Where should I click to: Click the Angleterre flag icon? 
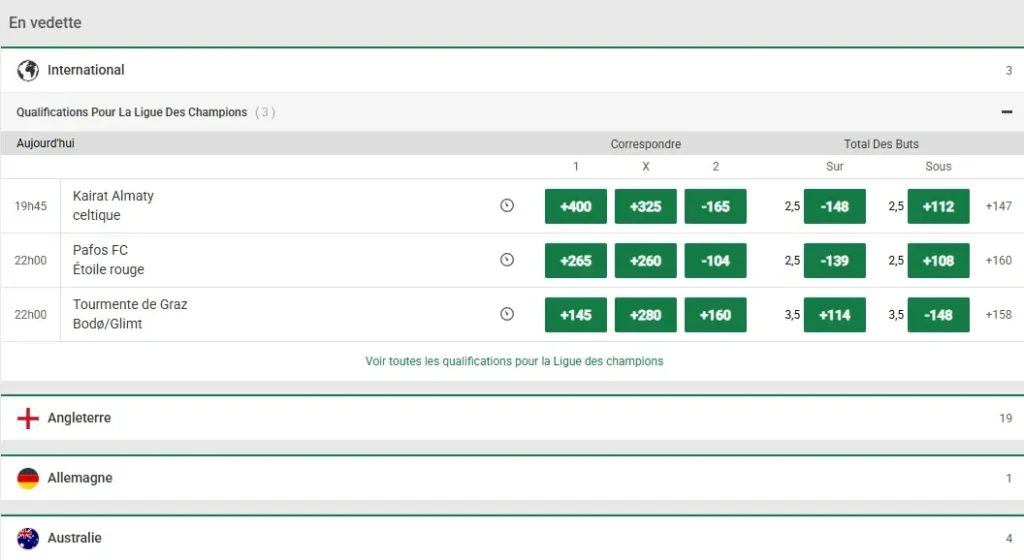pos(28,418)
